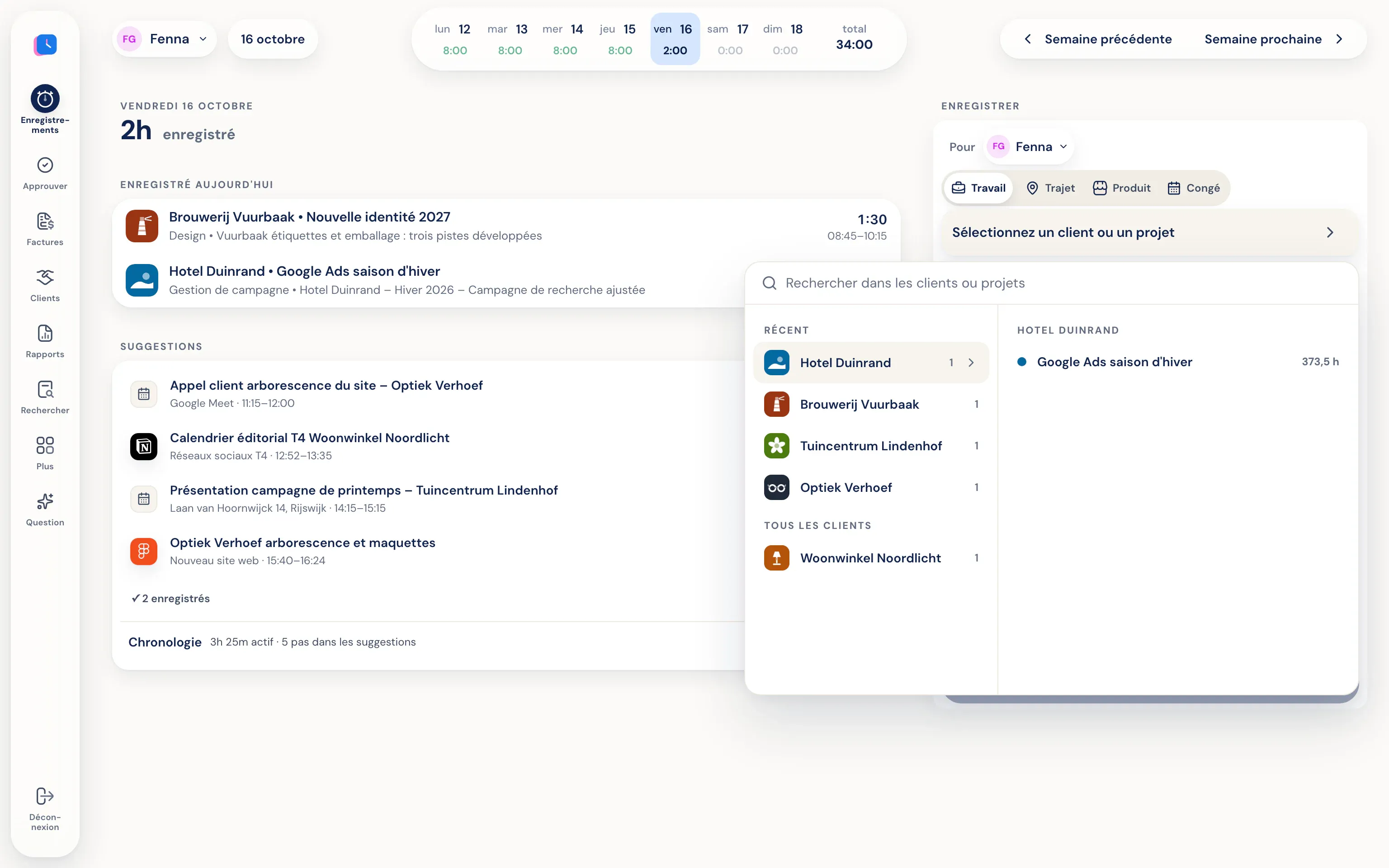Click the Déconnexion logout icon
1389x868 pixels.
tap(45, 796)
